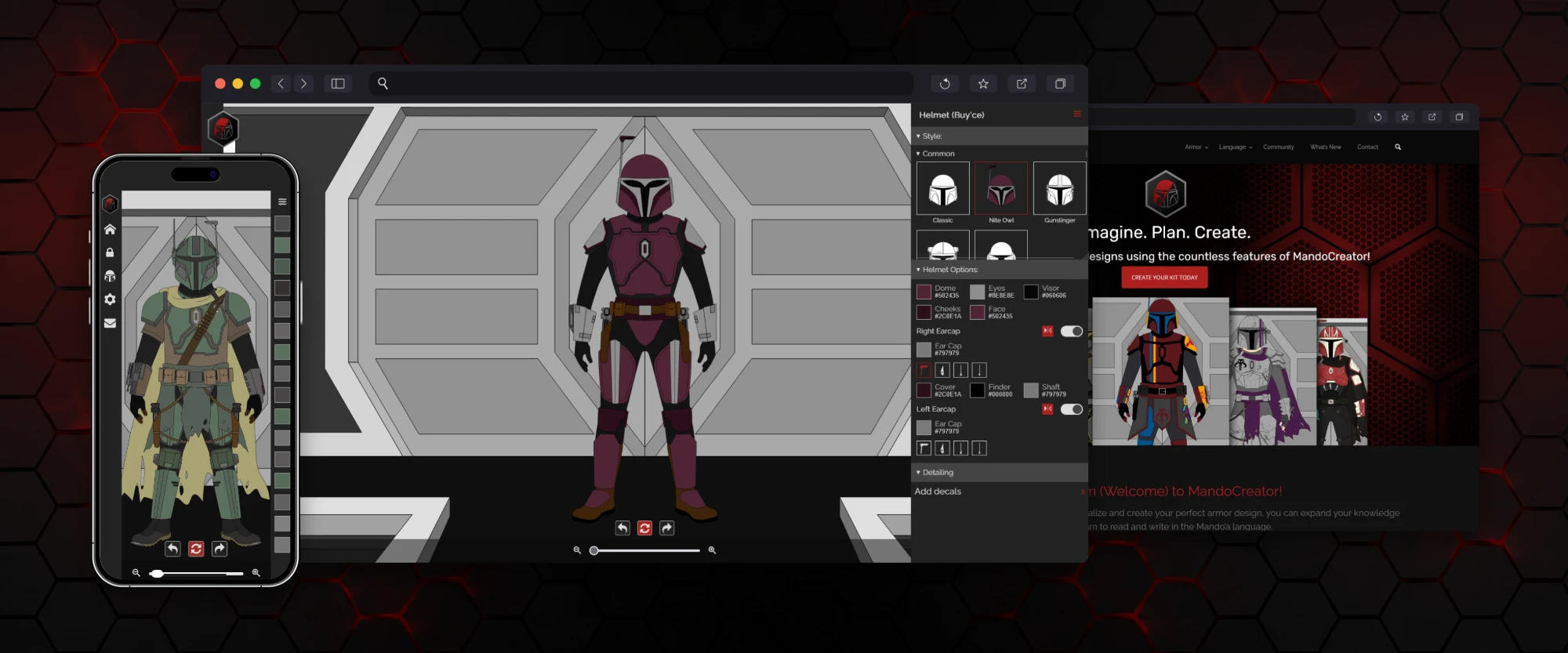Viewport: 1568px width, 653px height.
Task: Turn off the Left Earcap switch
Action: 1072,409
